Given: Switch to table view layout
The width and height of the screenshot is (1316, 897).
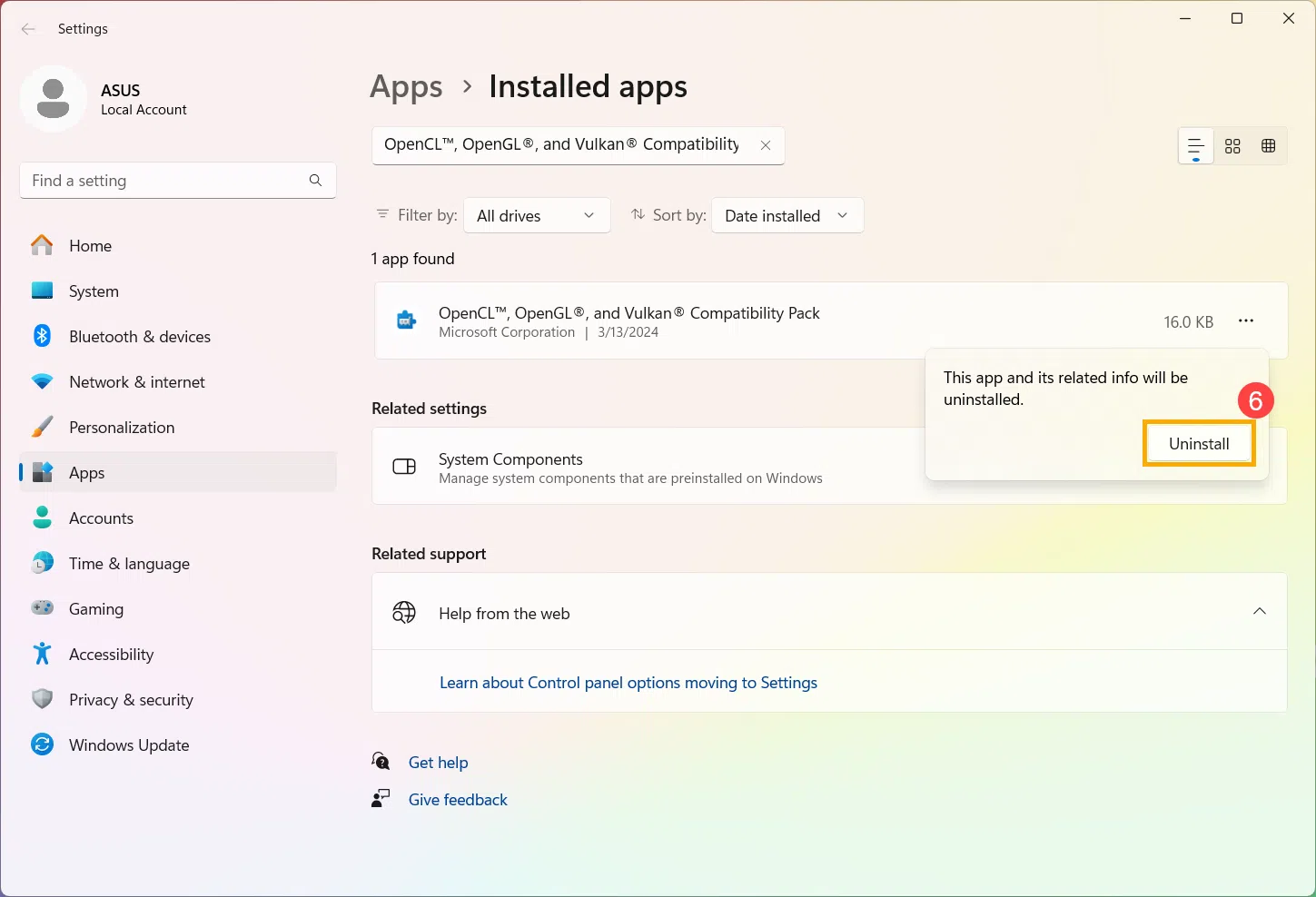Looking at the screenshot, I should 1269,146.
